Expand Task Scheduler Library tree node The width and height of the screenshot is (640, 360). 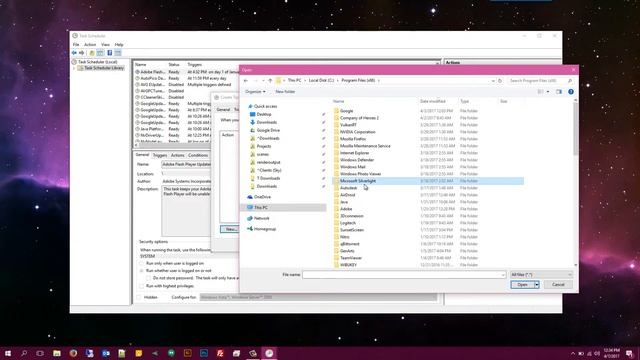tap(74, 68)
